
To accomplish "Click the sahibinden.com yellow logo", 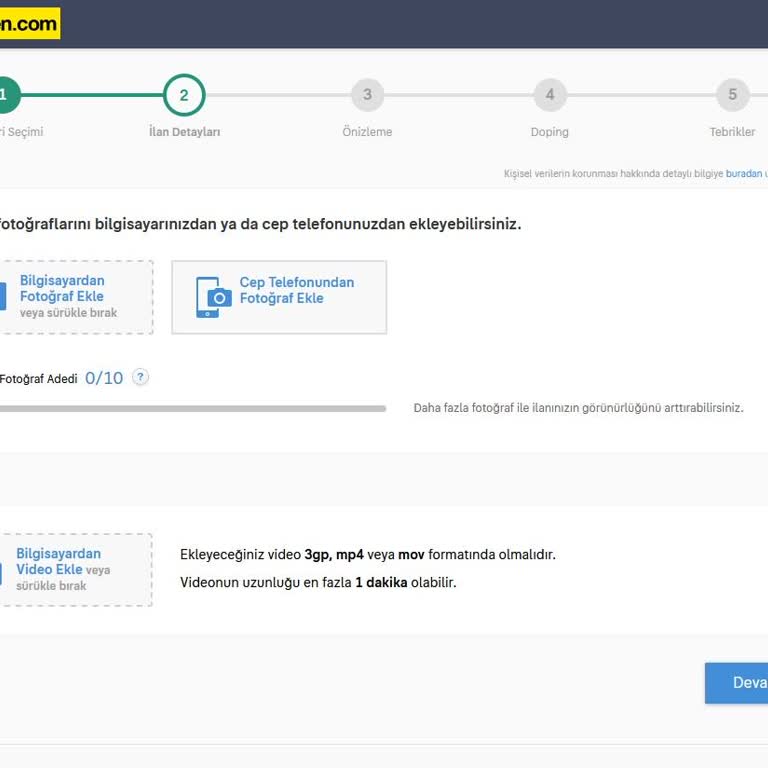I will (29, 24).
